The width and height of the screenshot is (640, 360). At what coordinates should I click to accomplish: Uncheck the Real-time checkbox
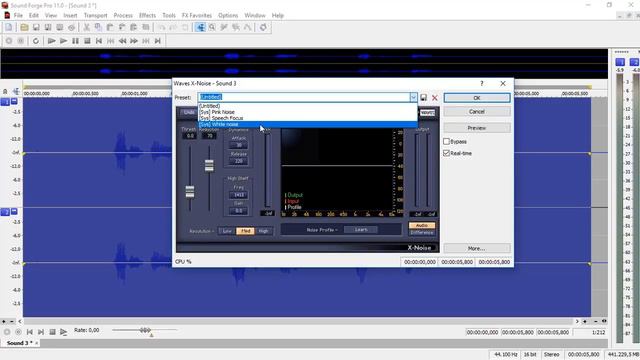(447, 153)
